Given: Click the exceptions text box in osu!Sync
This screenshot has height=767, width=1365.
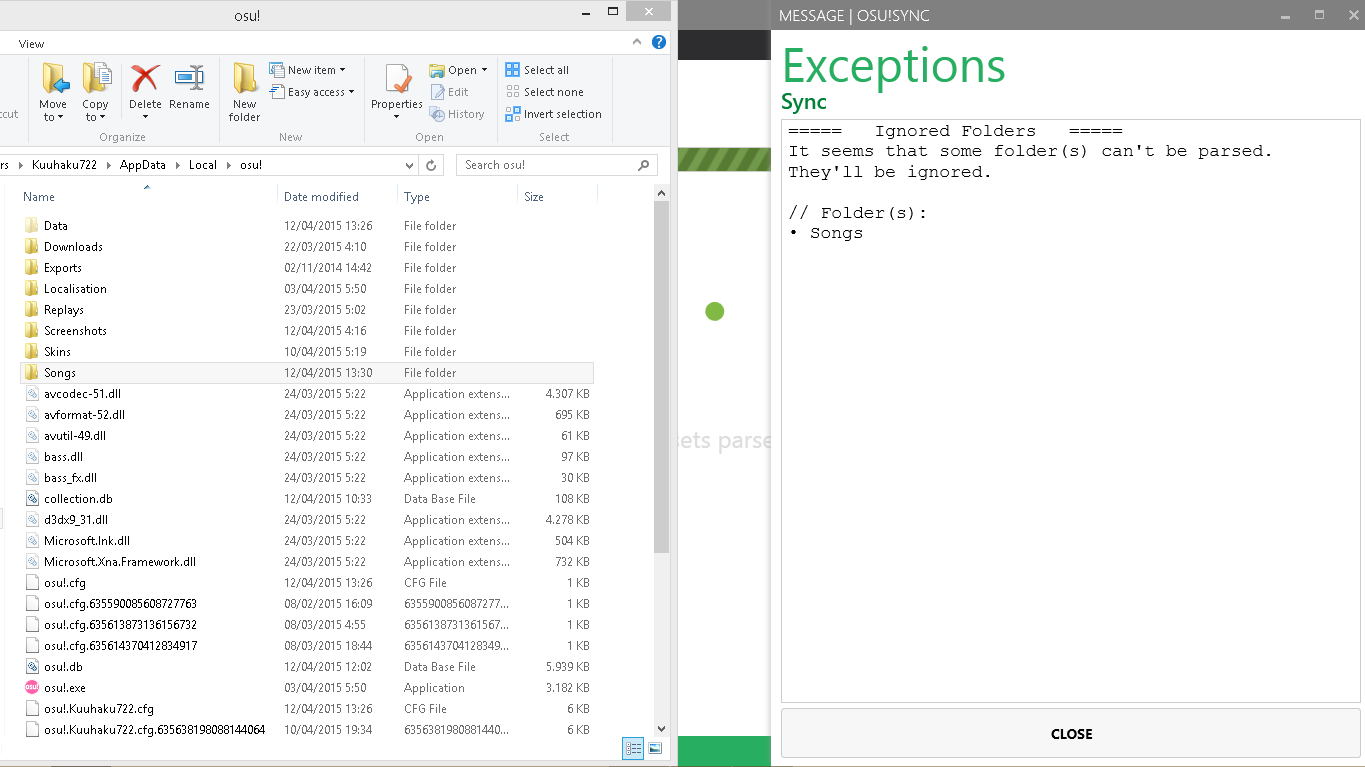Looking at the screenshot, I should click(1071, 411).
